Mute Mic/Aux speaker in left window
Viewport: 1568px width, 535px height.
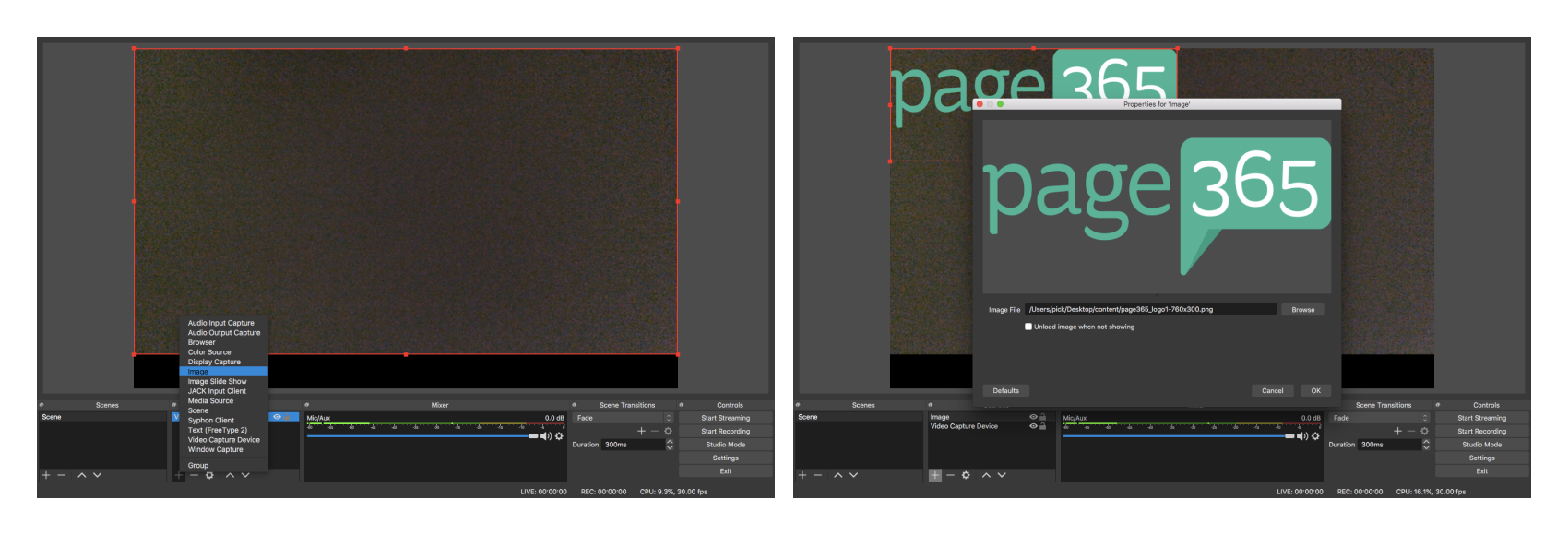[546, 436]
